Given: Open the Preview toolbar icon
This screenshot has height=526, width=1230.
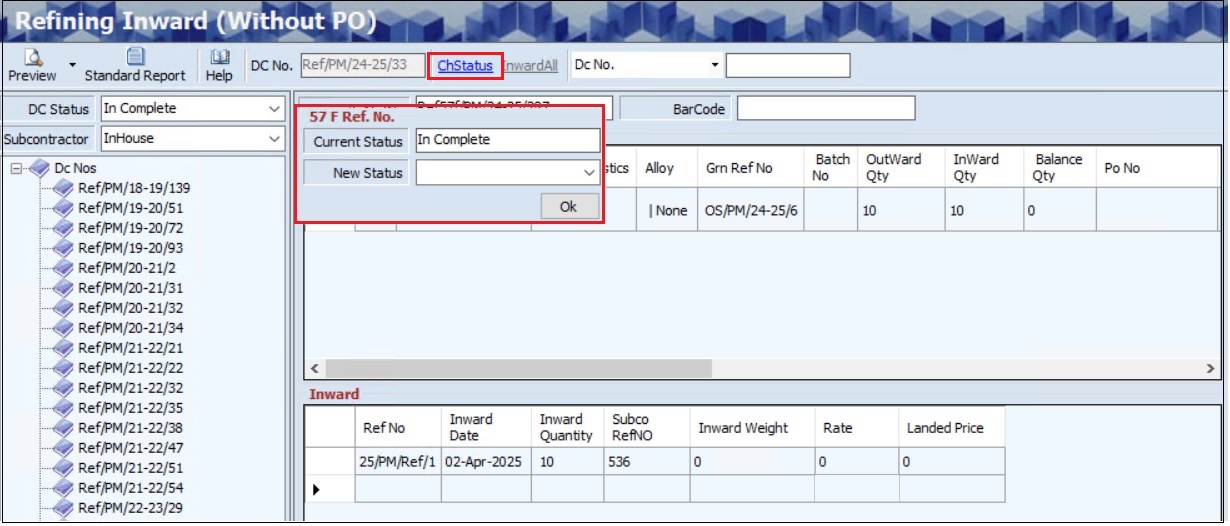Looking at the screenshot, I should coord(33,66).
